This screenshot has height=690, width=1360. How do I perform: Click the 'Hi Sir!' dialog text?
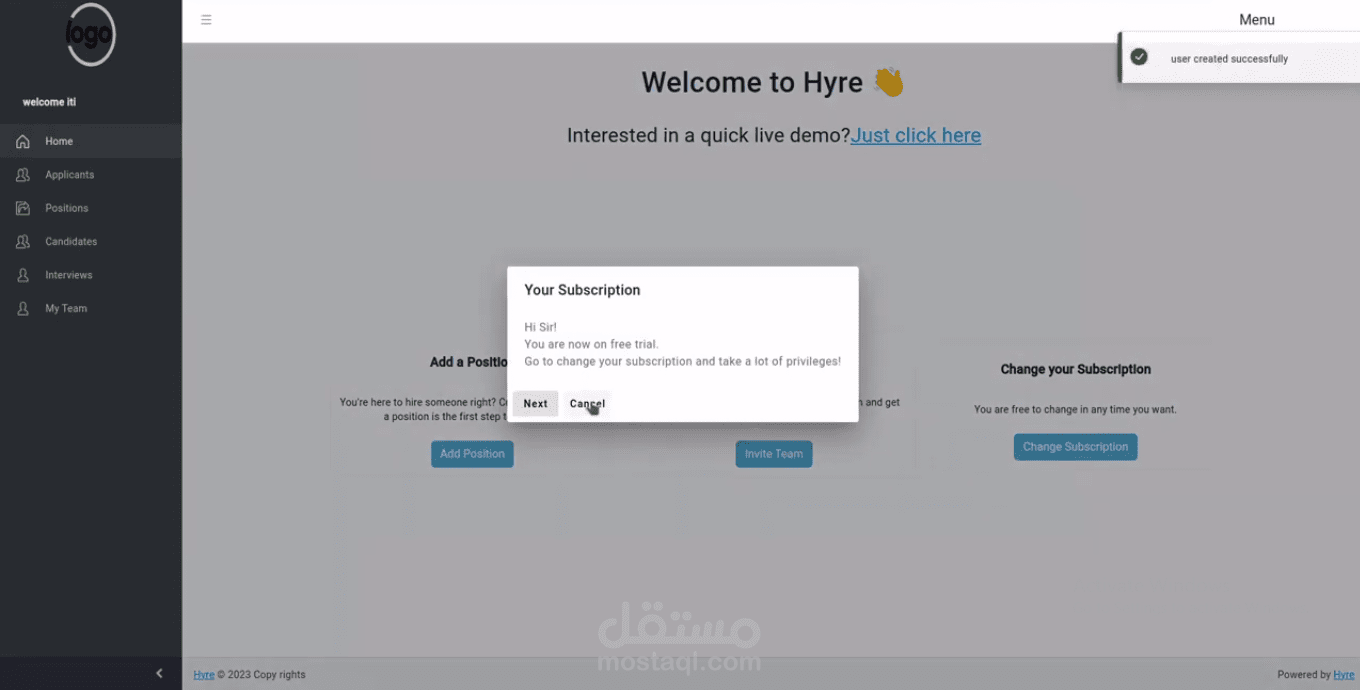tap(540, 327)
